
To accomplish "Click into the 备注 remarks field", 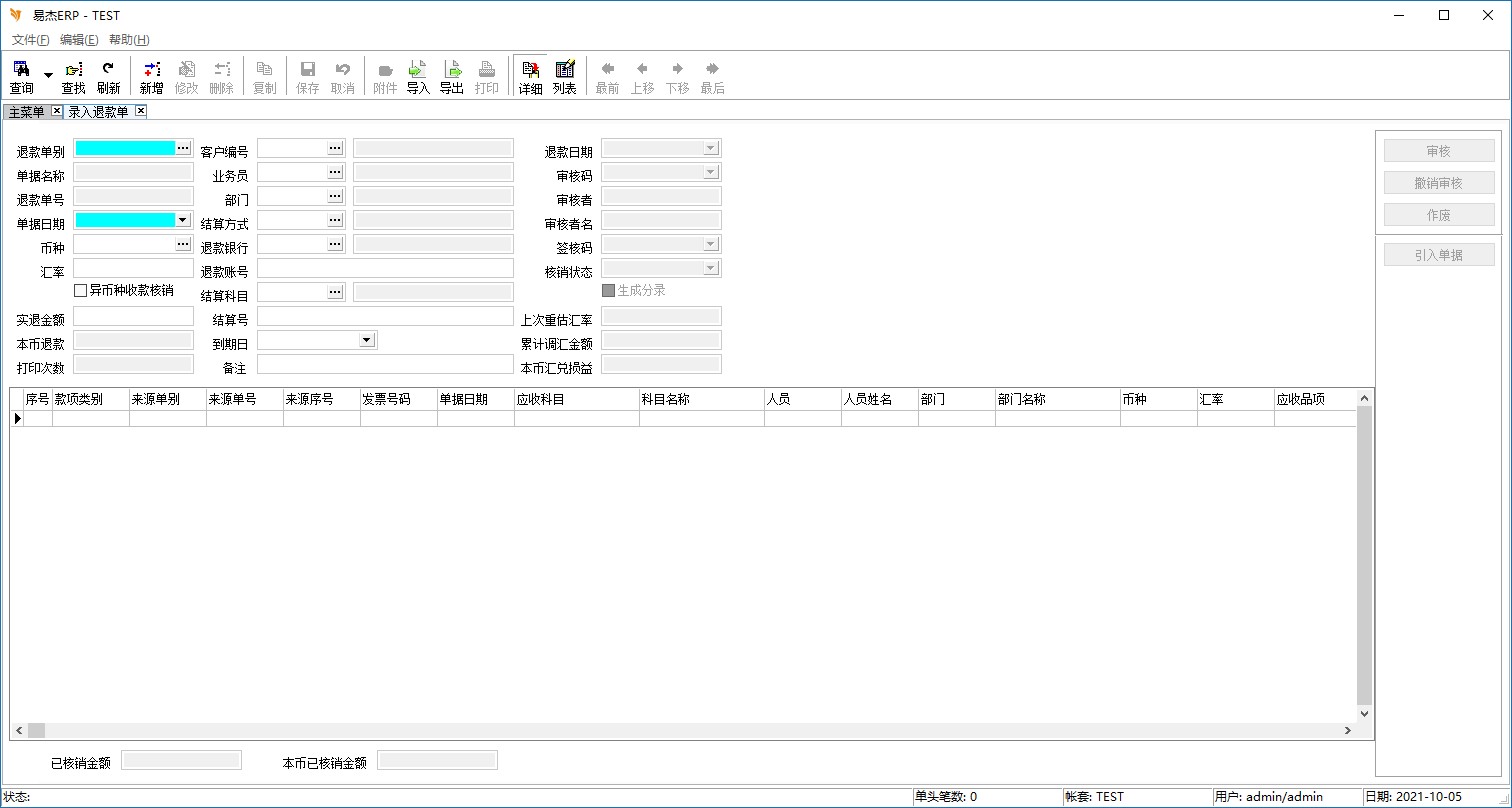I will tap(385, 364).
